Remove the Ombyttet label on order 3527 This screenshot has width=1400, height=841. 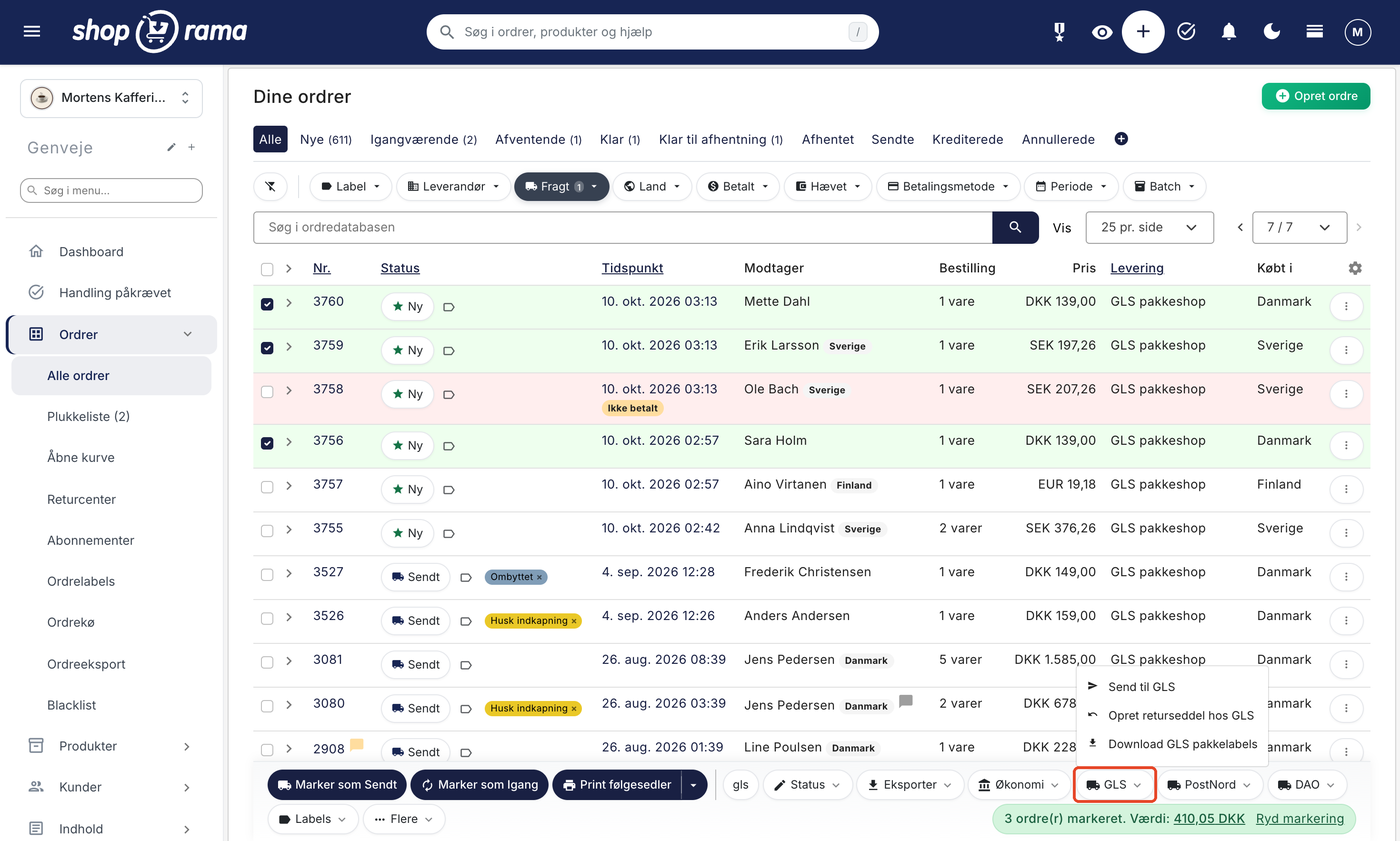pyautogui.click(x=539, y=577)
